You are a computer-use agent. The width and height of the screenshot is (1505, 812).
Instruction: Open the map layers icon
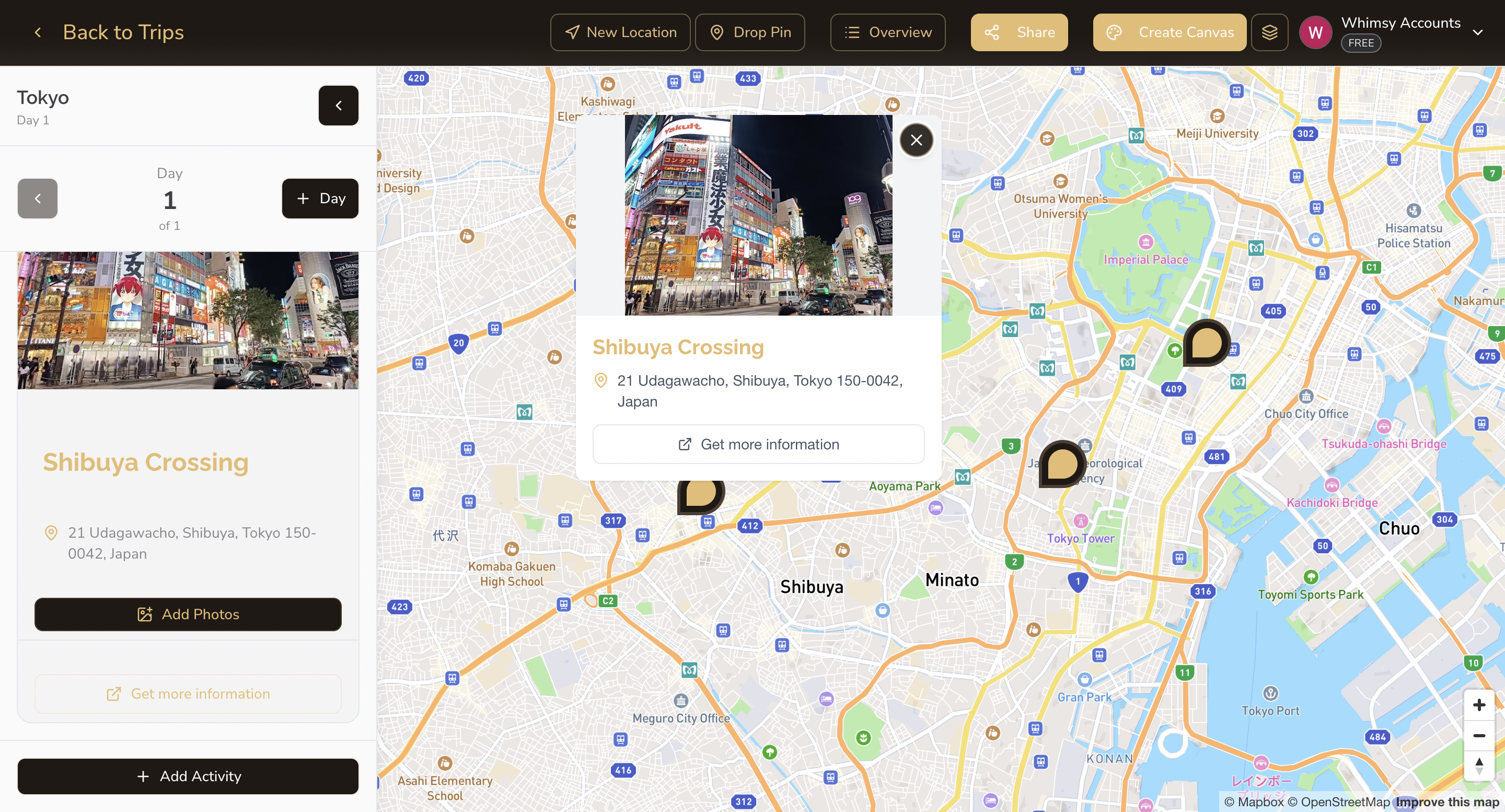click(1269, 32)
